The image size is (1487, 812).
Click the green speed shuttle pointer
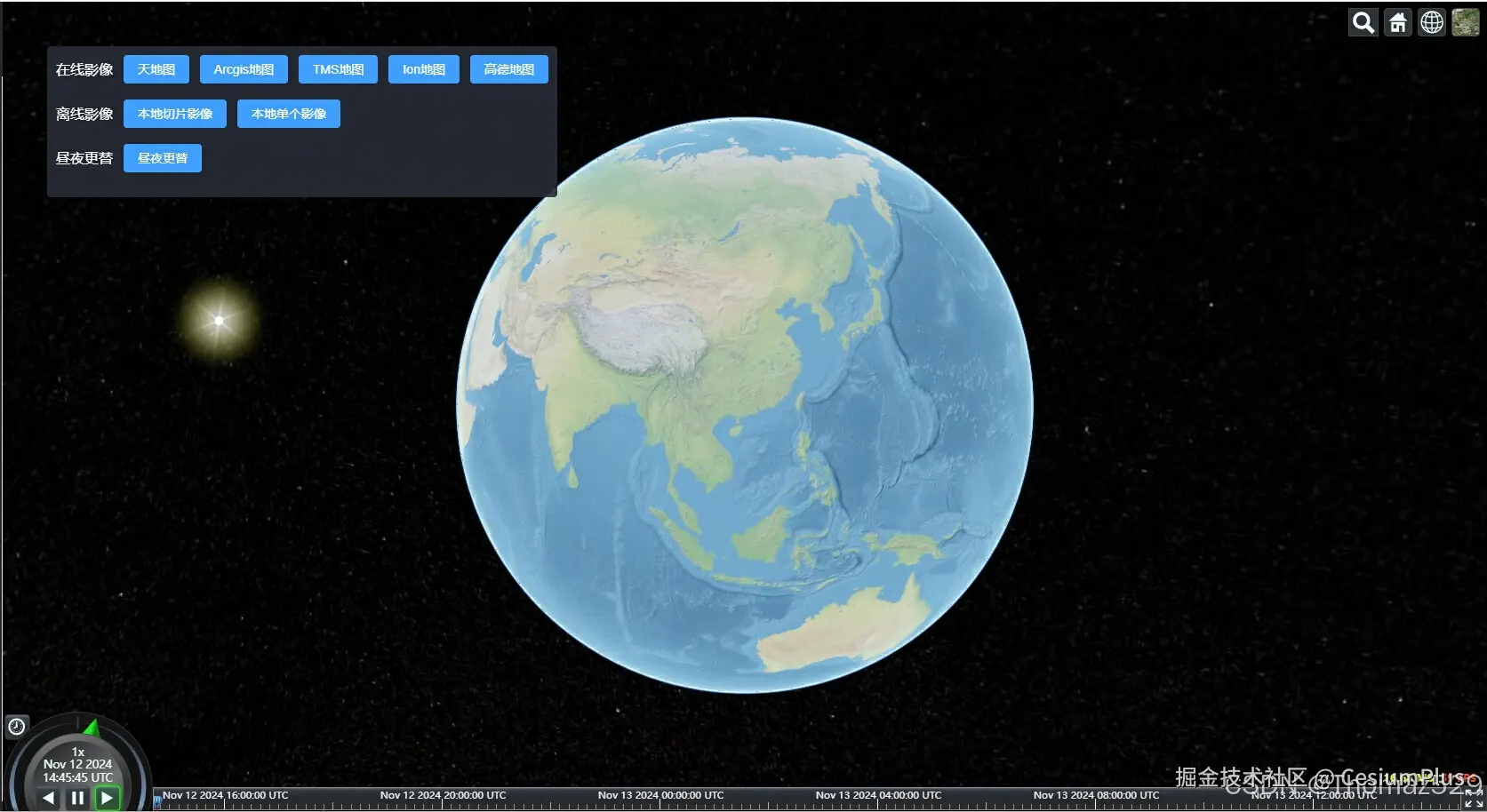click(x=92, y=728)
